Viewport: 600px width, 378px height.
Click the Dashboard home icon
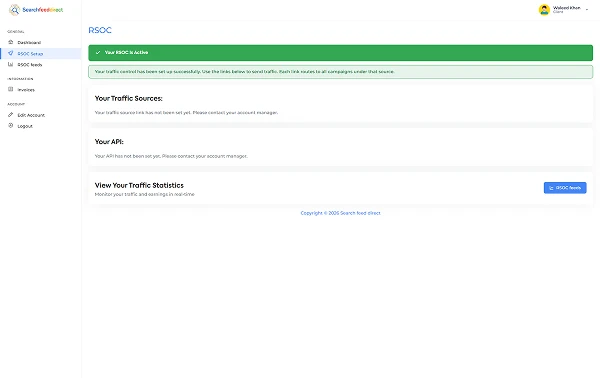[11, 42]
